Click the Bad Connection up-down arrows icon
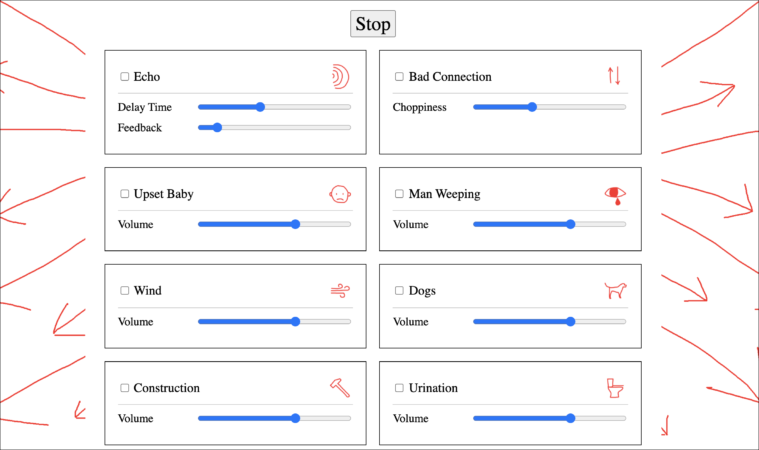This screenshot has height=450, width=759. [614, 76]
